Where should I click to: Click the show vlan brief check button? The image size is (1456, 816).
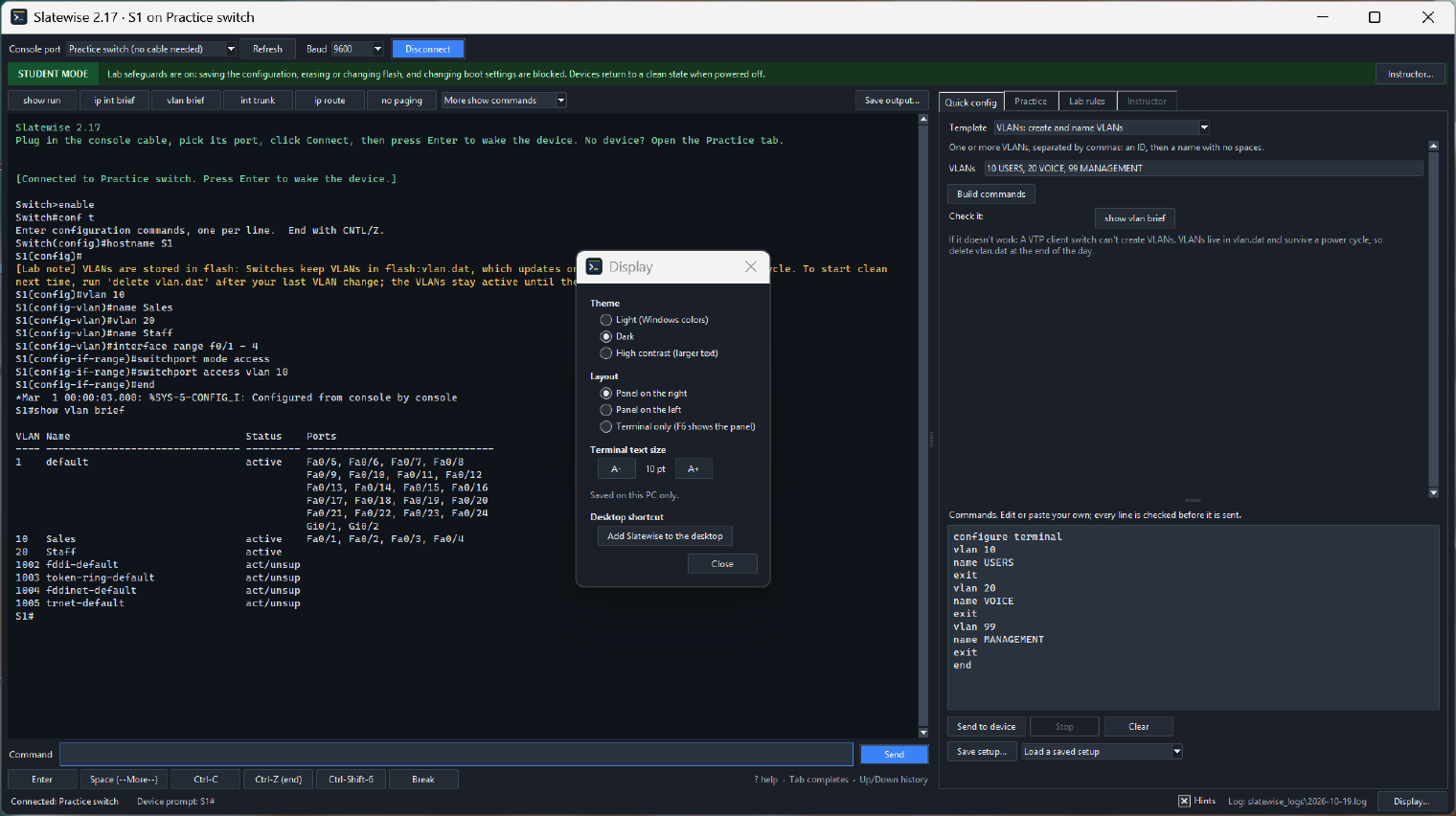point(1135,218)
